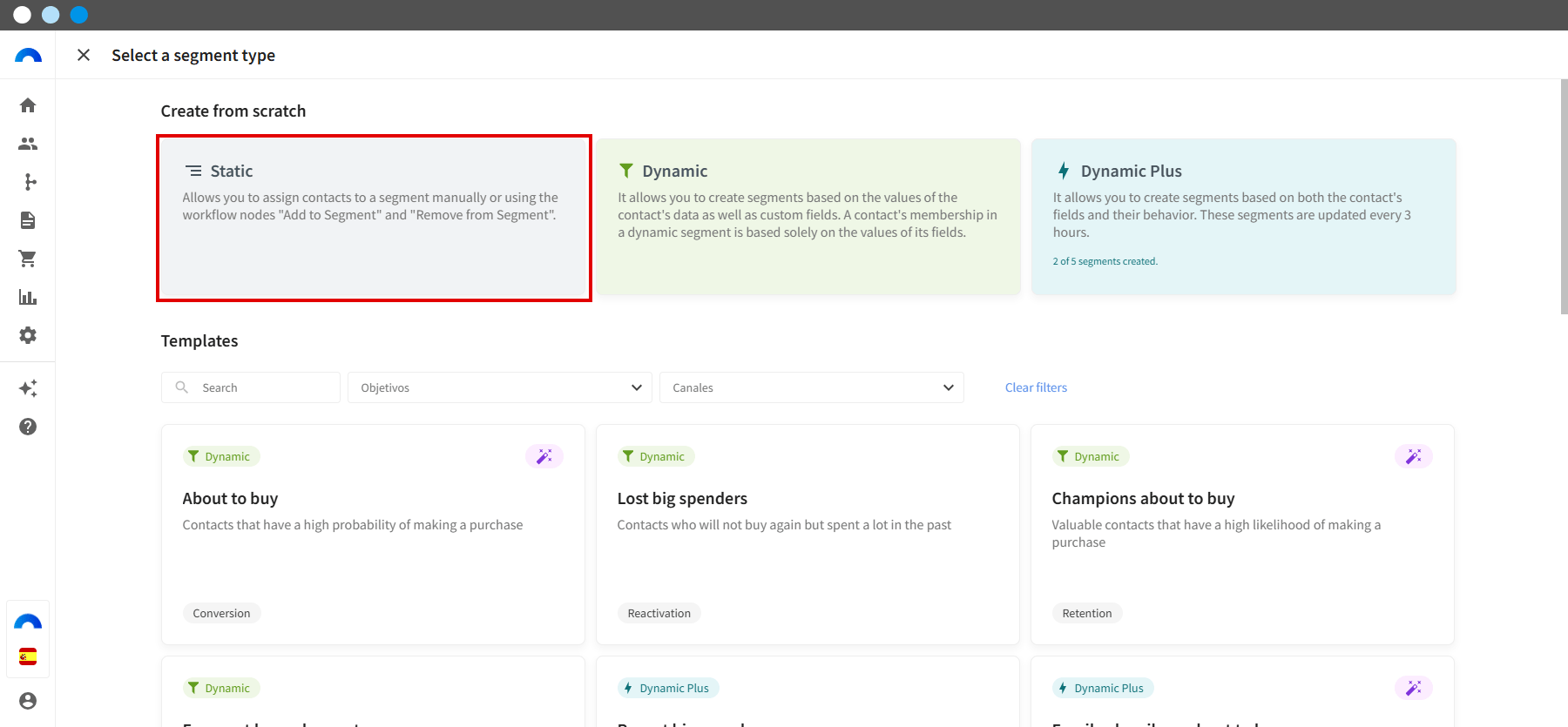Open the Documents page icon in sidebar
Image resolution: width=1568 pixels, height=727 pixels.
click(28, 220)
